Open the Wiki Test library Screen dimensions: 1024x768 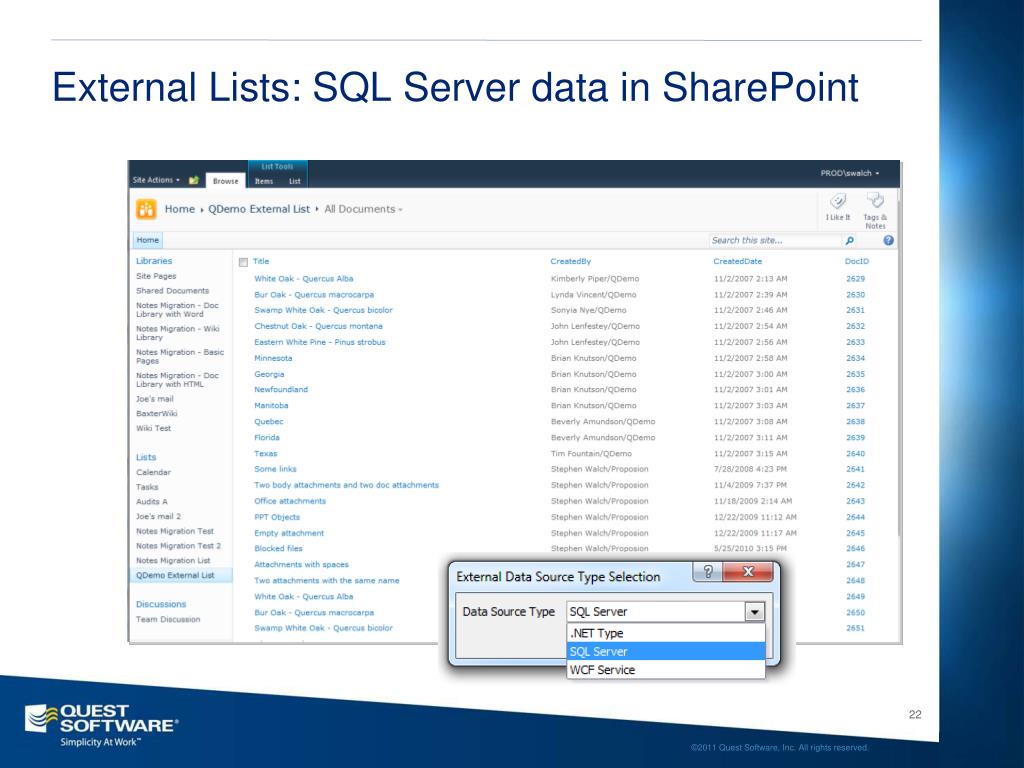tap(153, 428)
